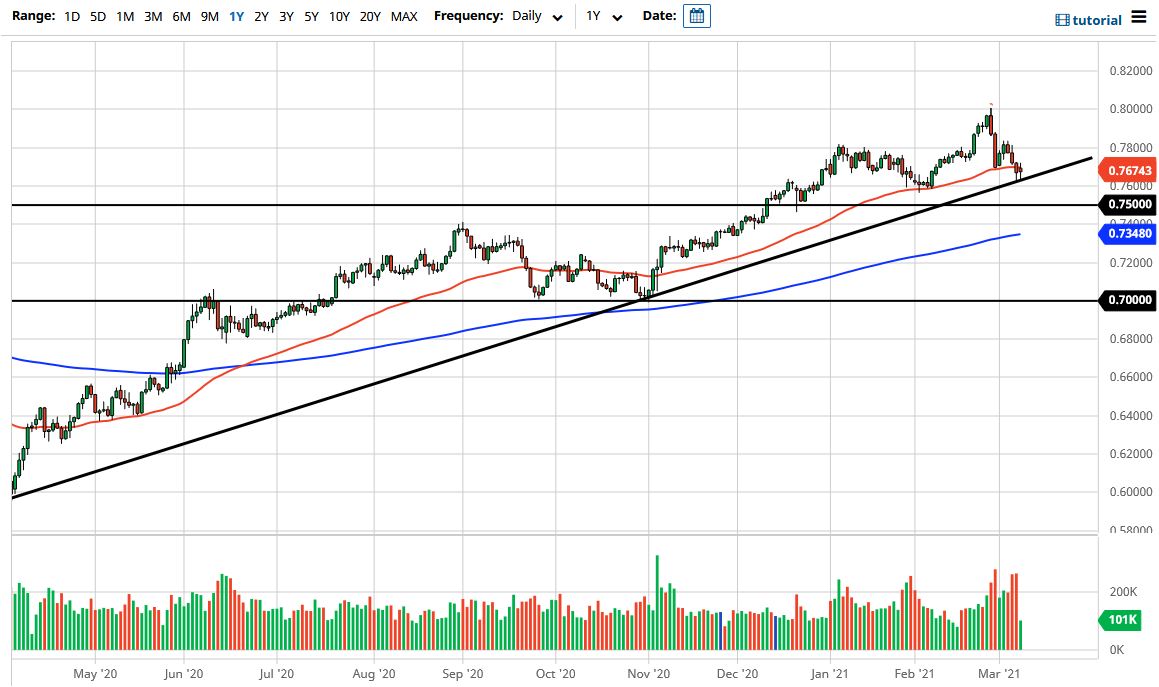The height and width of the screenshot is (687, 1159).
Task: Select the 1Y range tab
Action: (x=234, y=16)
